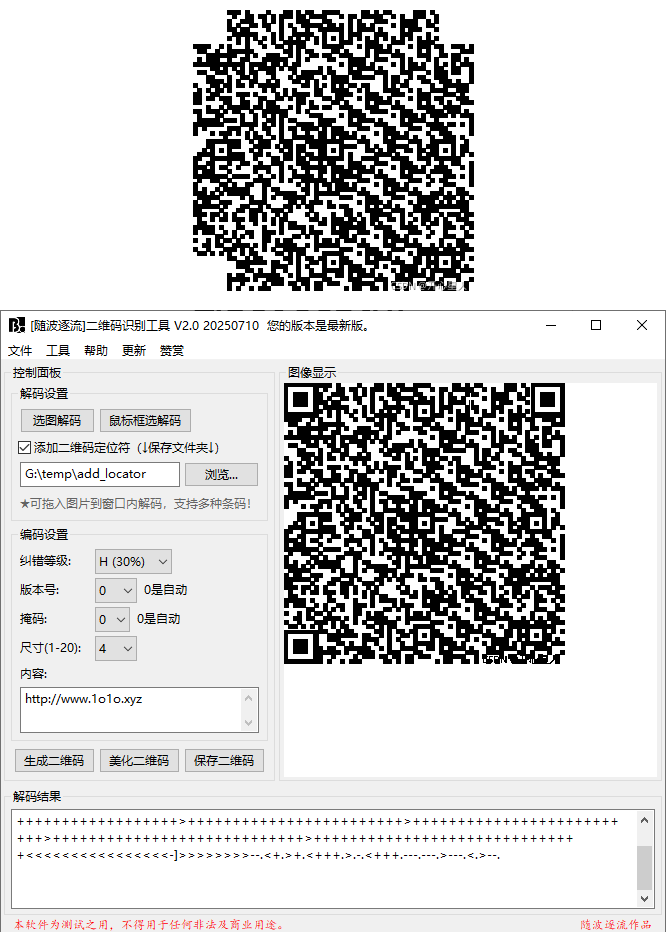Viewport: 666px width, 932px height.
Task: Click the QR code in 图像显示 panel
Action: click(x=425, y=523)
